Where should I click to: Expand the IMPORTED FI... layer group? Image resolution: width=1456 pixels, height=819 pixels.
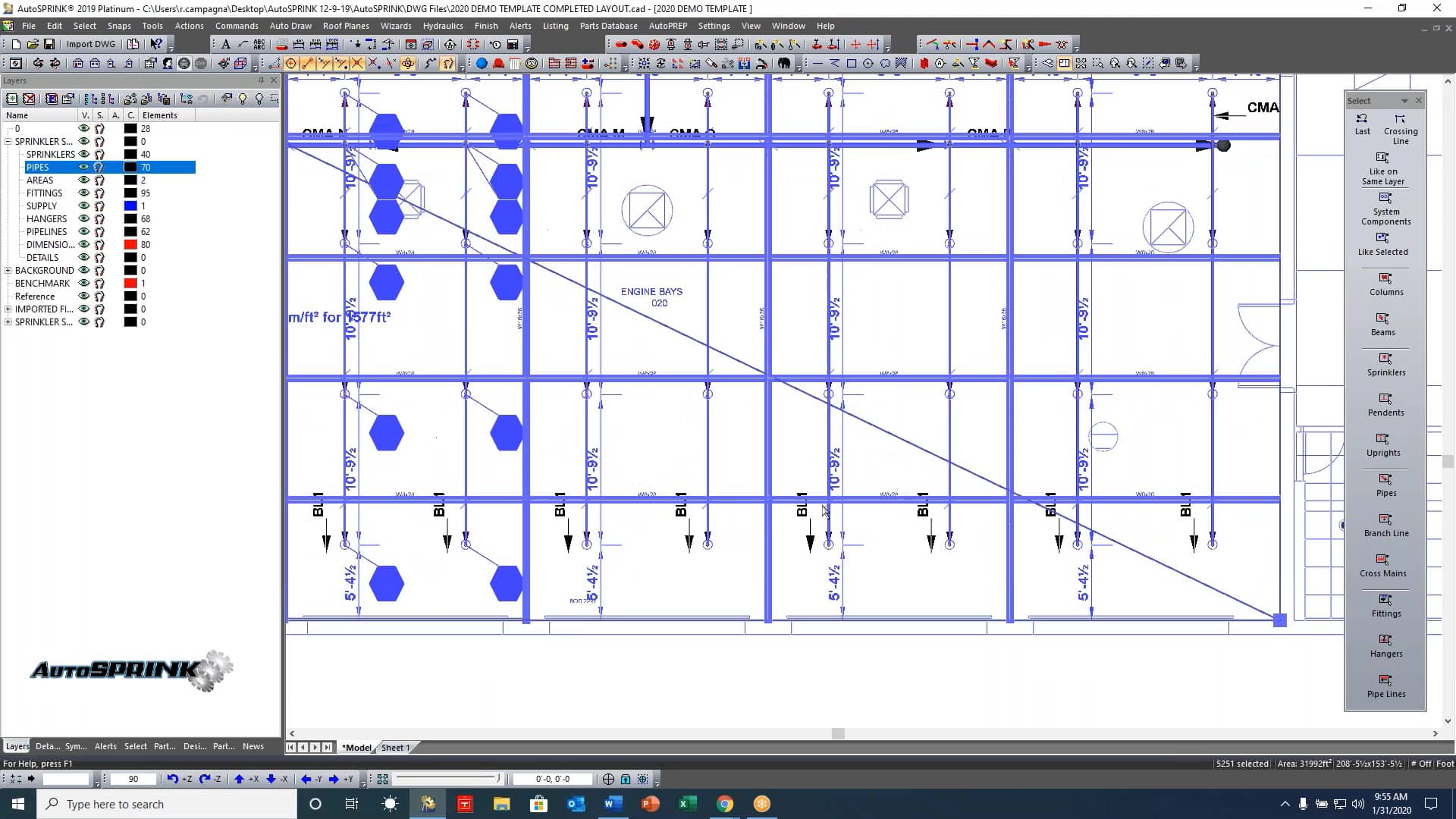point(8,309)
